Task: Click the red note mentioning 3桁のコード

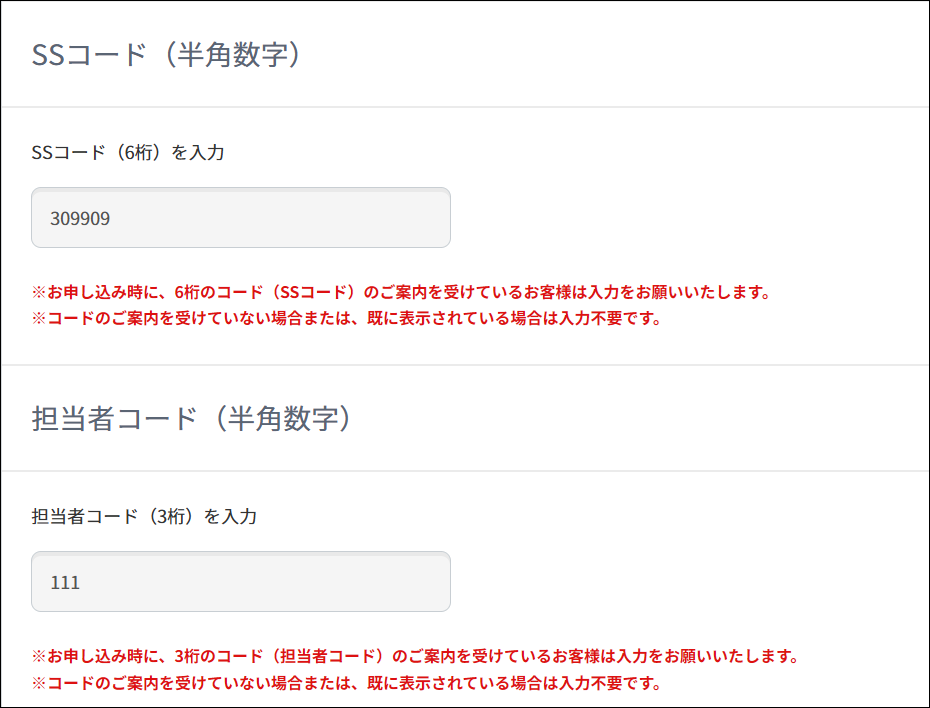Action: tap(416, 656)
